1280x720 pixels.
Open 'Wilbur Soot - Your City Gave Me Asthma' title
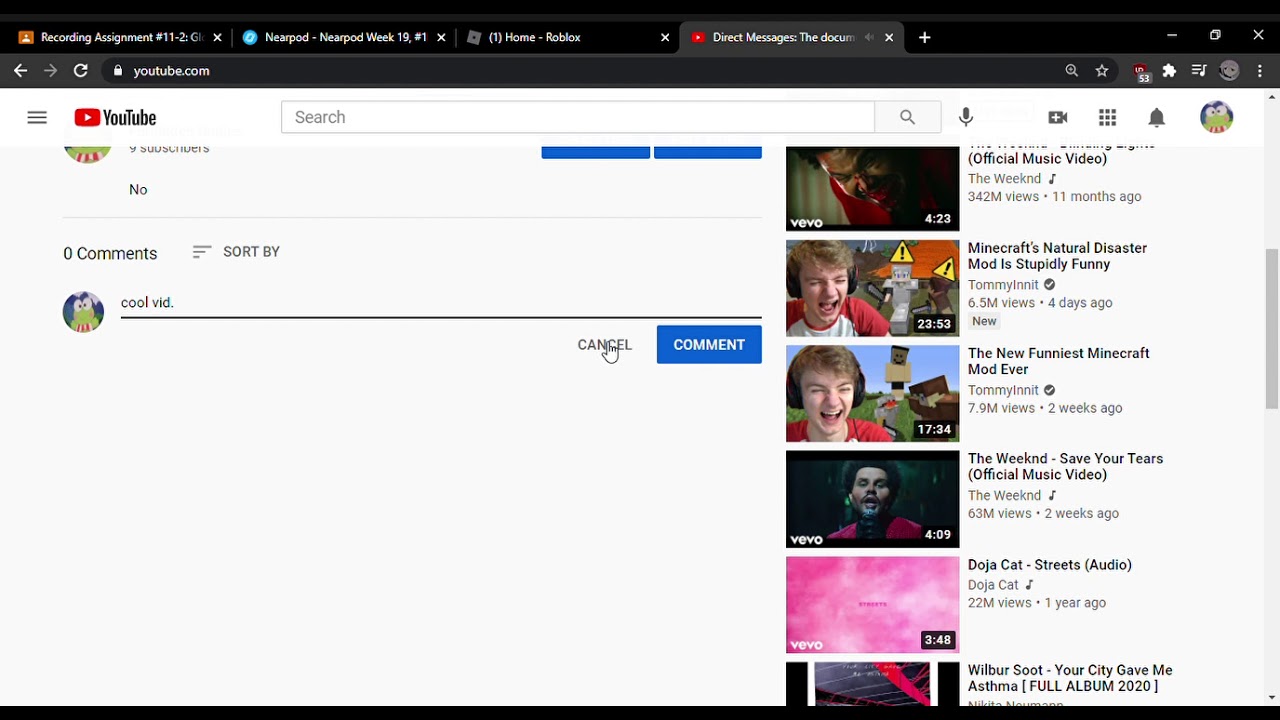coord(1070,678)
